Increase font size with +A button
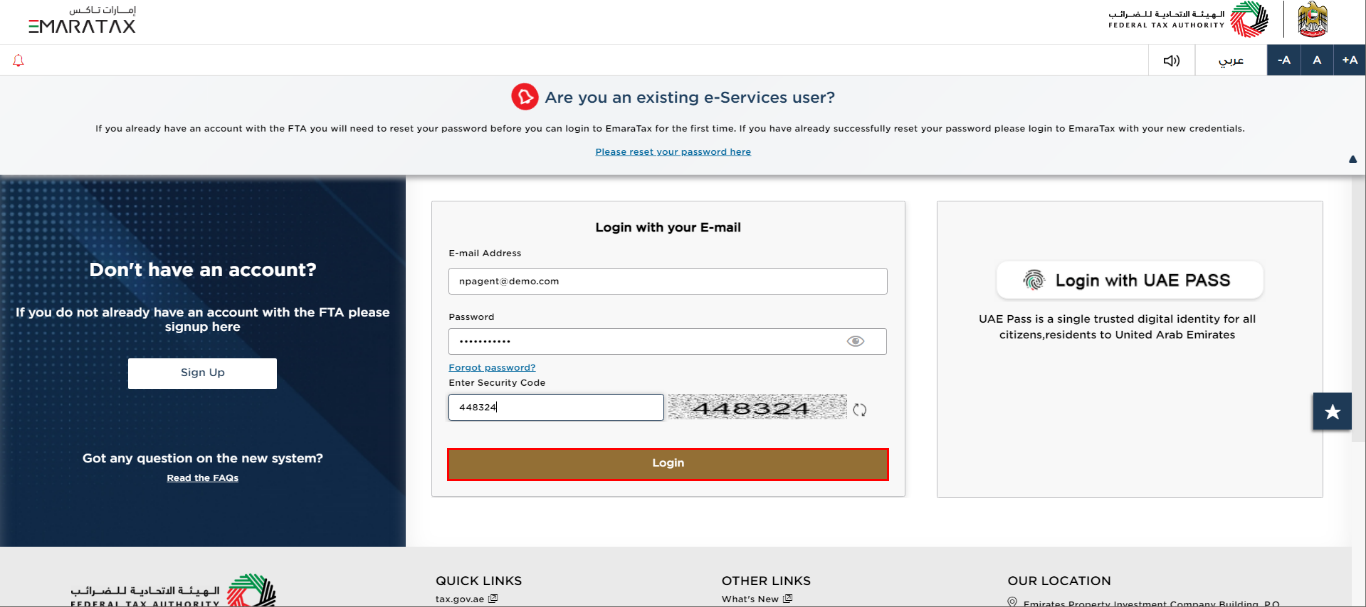 (x=1350, y=60)
